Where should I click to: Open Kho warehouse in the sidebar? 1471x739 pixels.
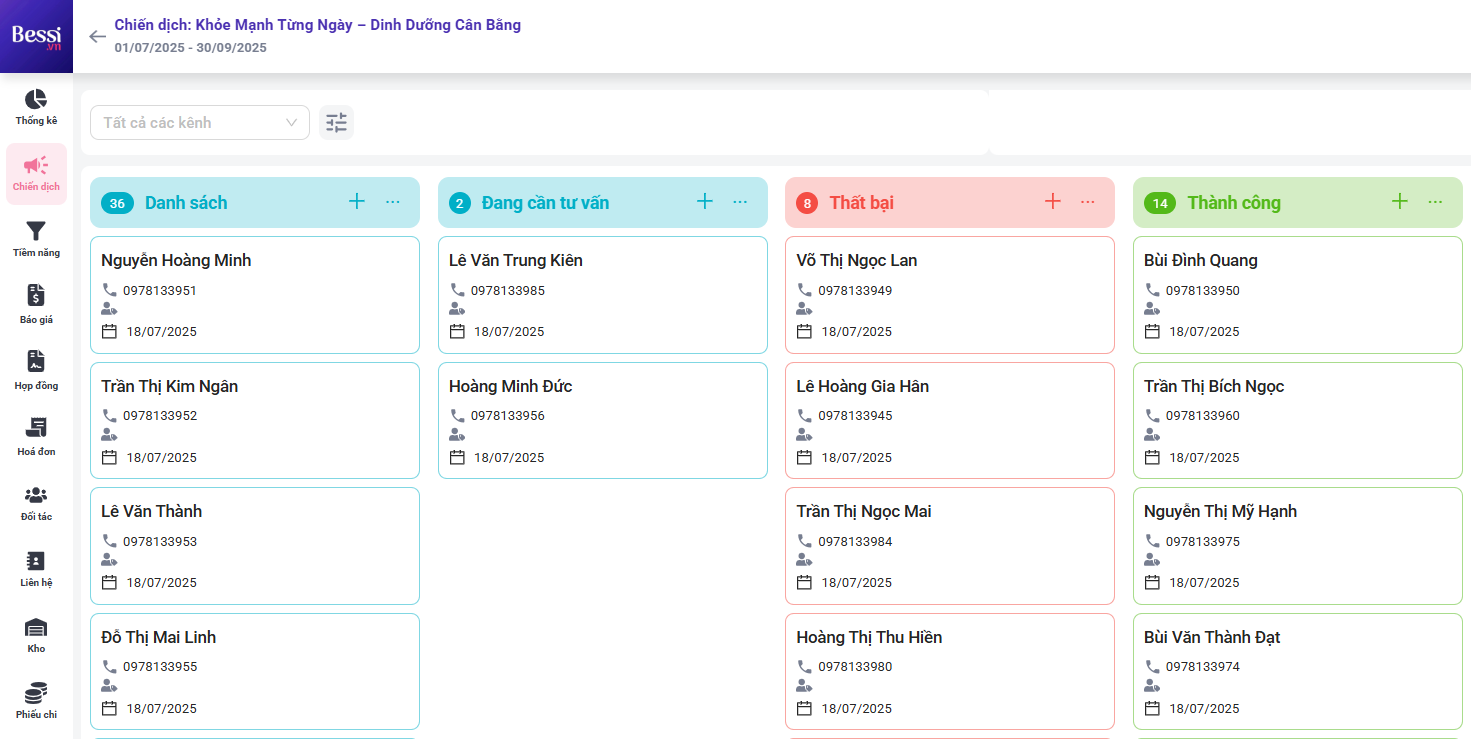(x=36, y=634)
